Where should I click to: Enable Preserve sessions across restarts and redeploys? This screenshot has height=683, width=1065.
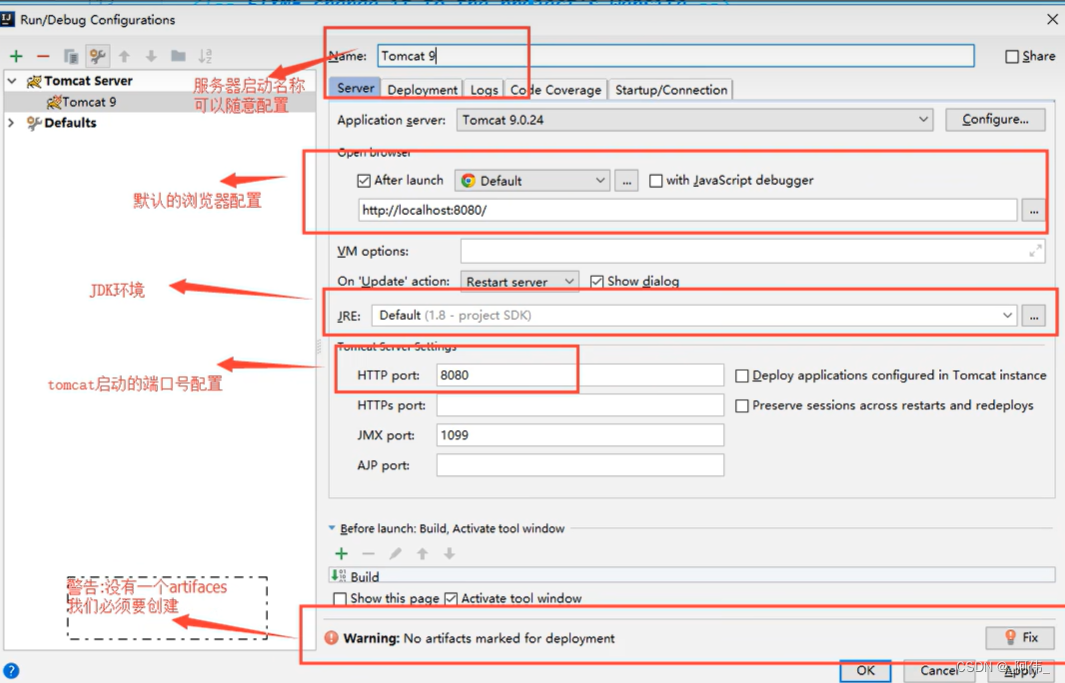click(742, 405)
